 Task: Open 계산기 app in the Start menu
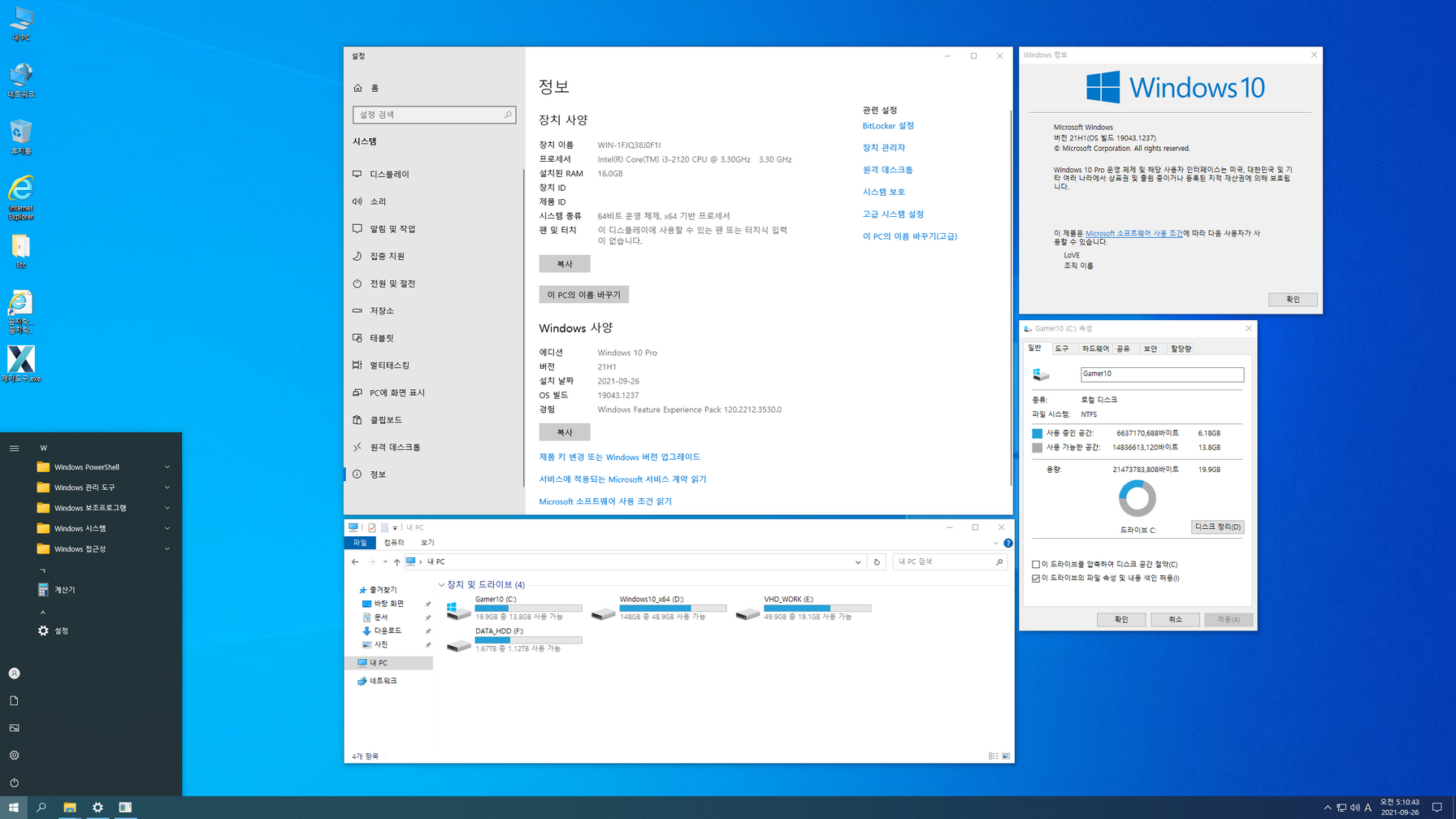pyautogui.click(x=106, y=590)
